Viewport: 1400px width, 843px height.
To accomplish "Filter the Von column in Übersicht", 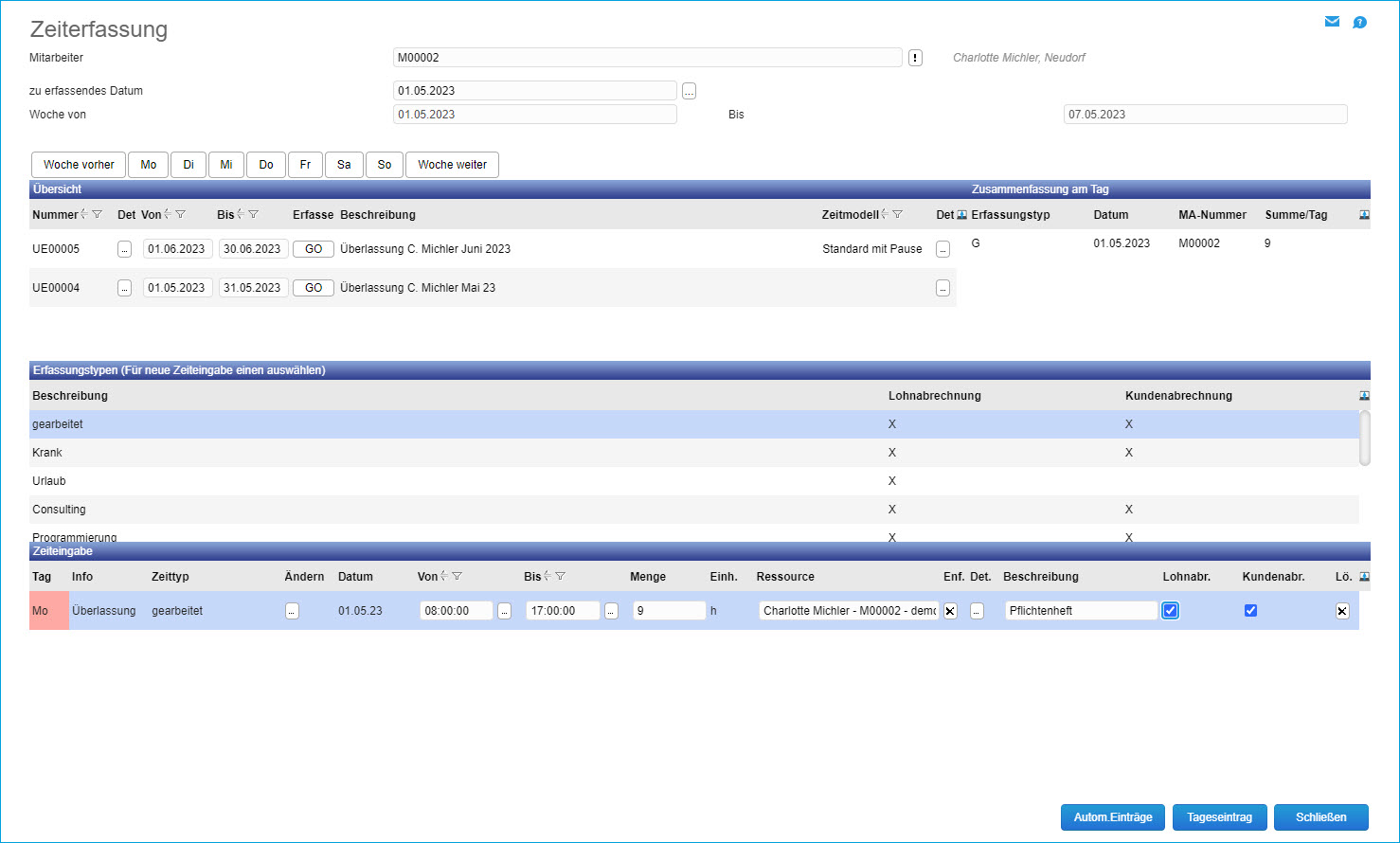I will click(x=180, y=215).
